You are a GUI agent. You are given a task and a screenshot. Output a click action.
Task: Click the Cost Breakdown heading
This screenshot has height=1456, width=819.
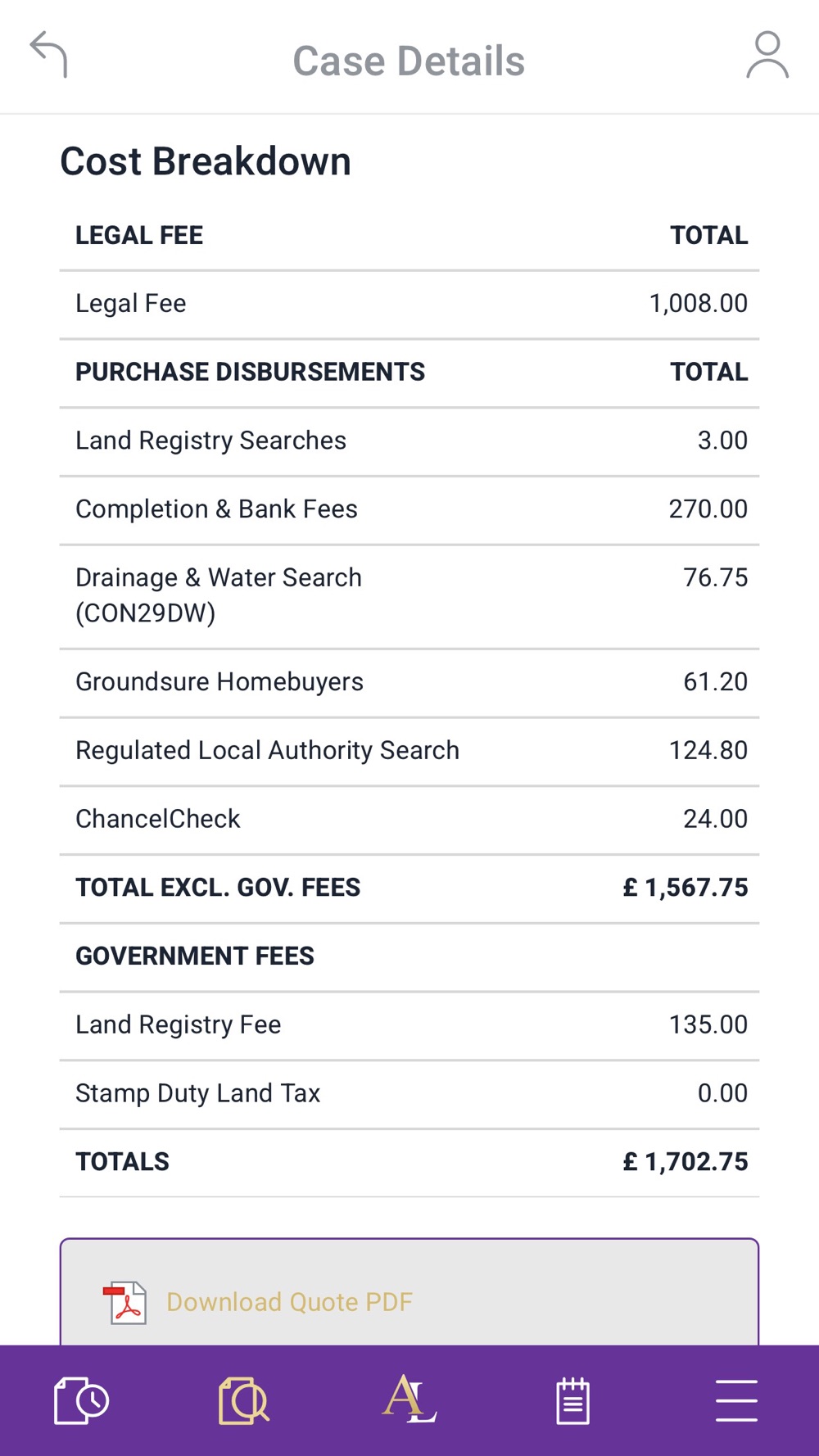(206, 161)
